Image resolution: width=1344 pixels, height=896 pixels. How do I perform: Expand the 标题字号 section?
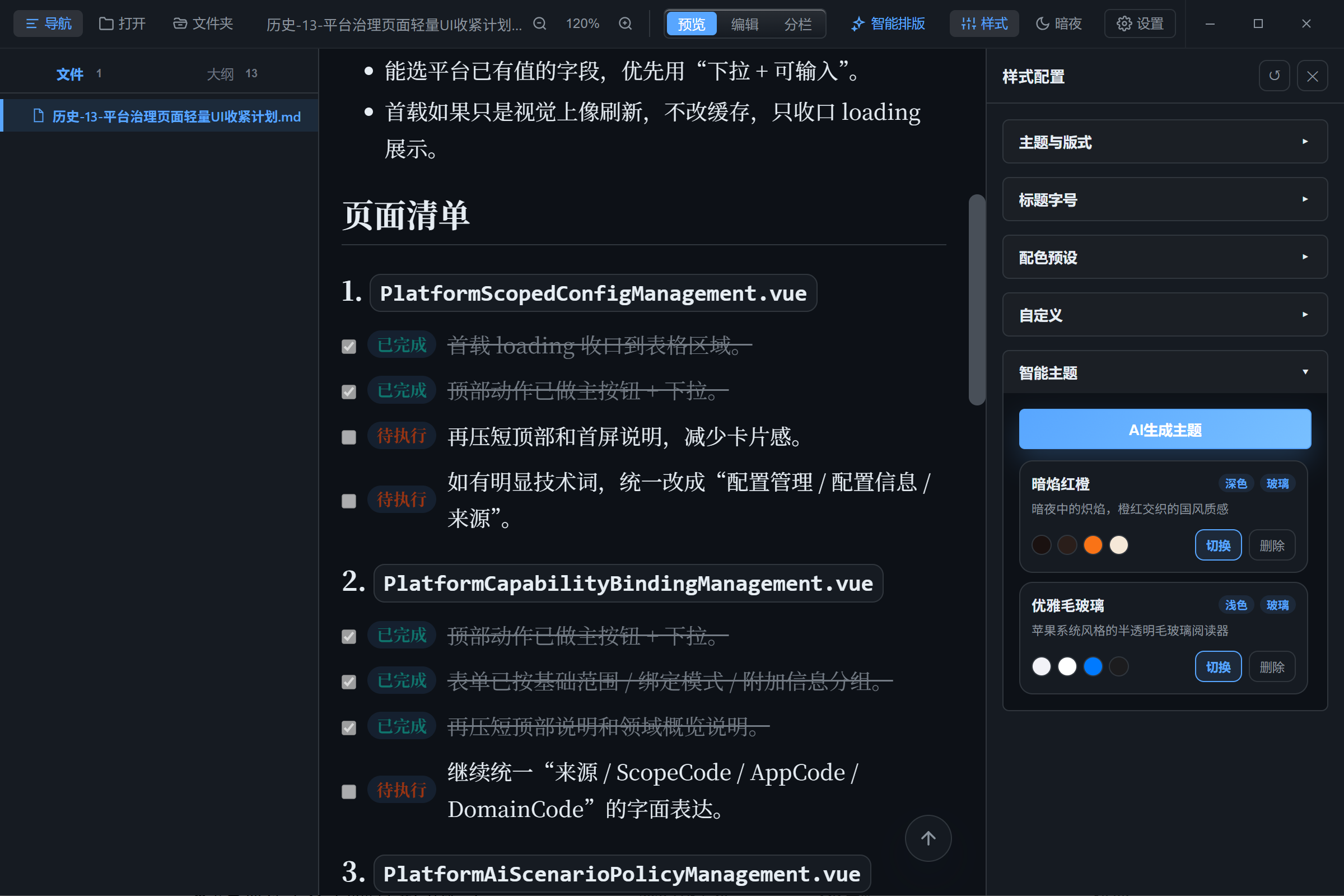point(1165,199)
